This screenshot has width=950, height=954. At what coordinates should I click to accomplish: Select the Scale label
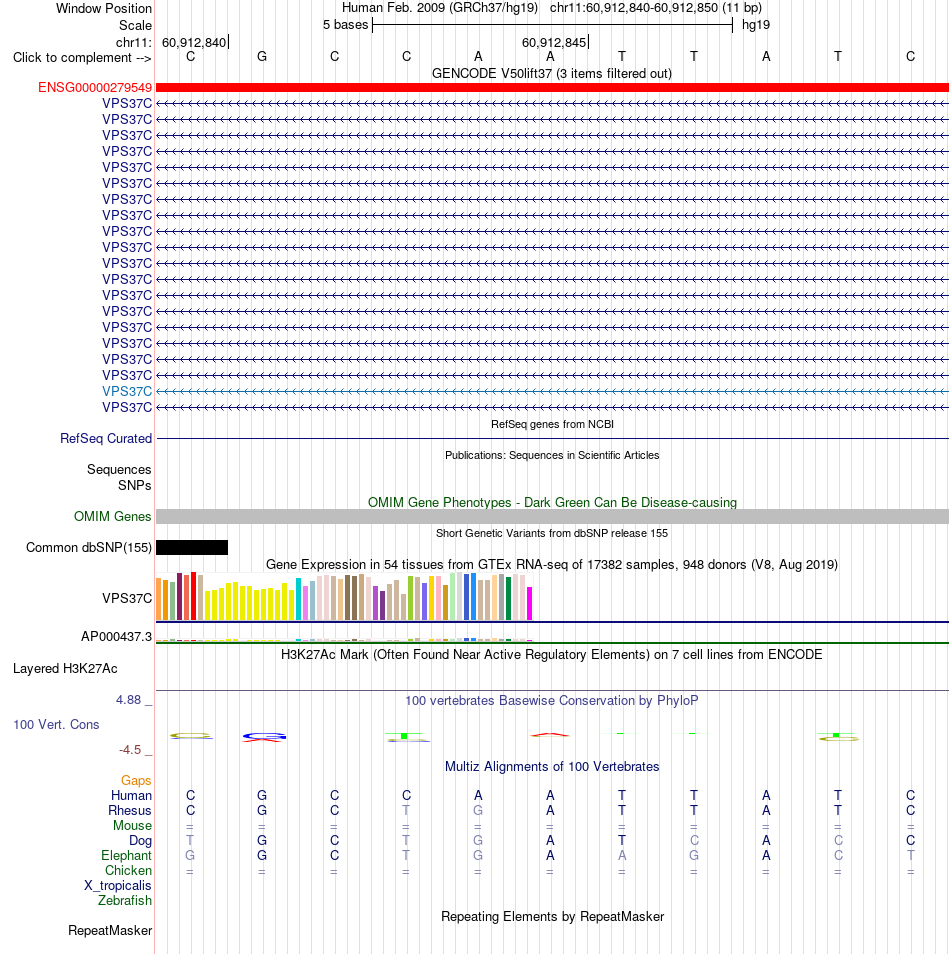135,26
